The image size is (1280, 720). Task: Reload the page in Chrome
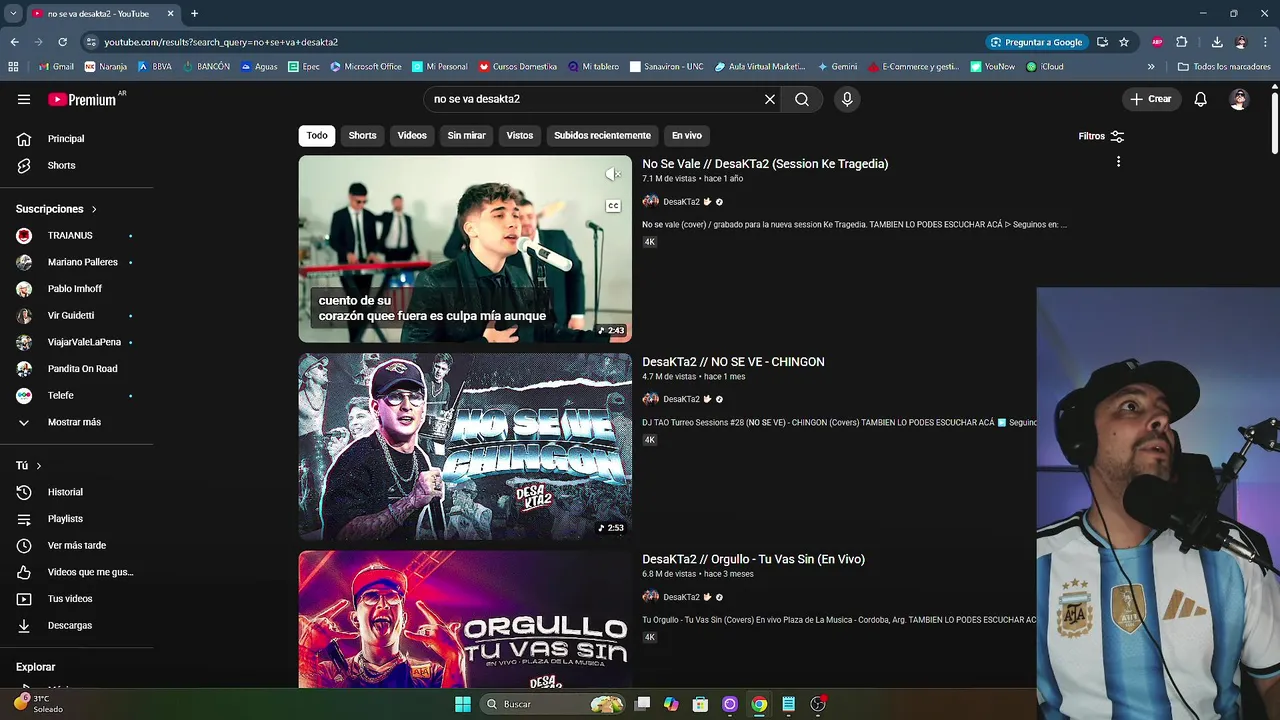tap(62, 42)
